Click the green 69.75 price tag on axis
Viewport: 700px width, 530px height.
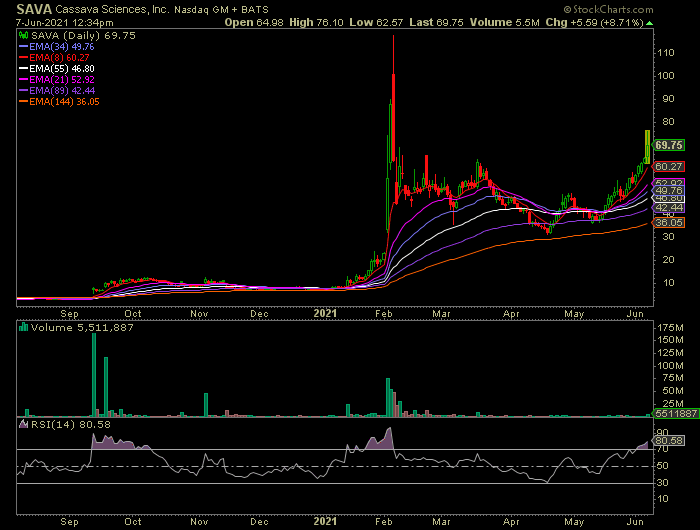[668, 145]
